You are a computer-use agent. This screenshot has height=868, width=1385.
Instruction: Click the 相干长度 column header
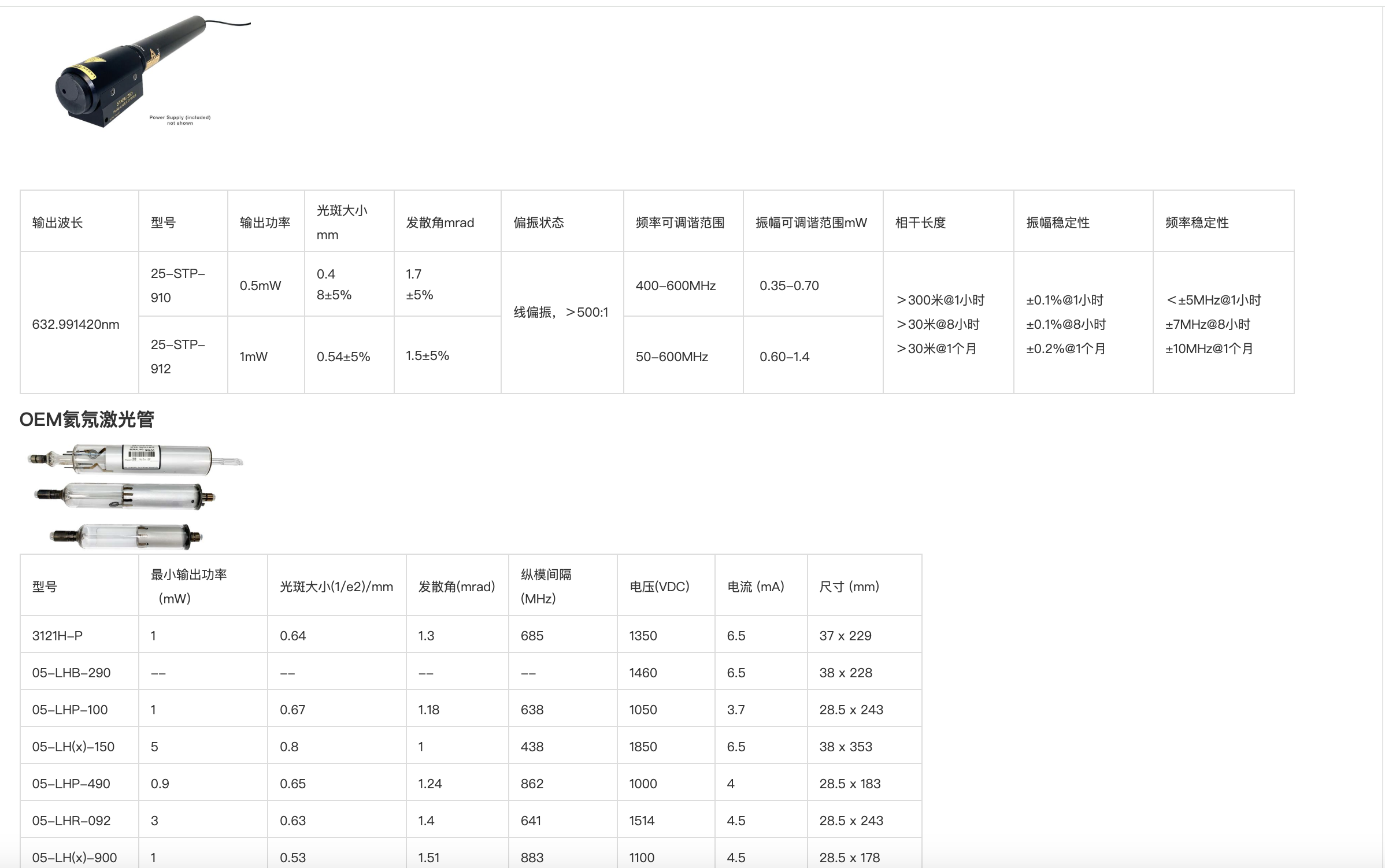tap(920, 222)
